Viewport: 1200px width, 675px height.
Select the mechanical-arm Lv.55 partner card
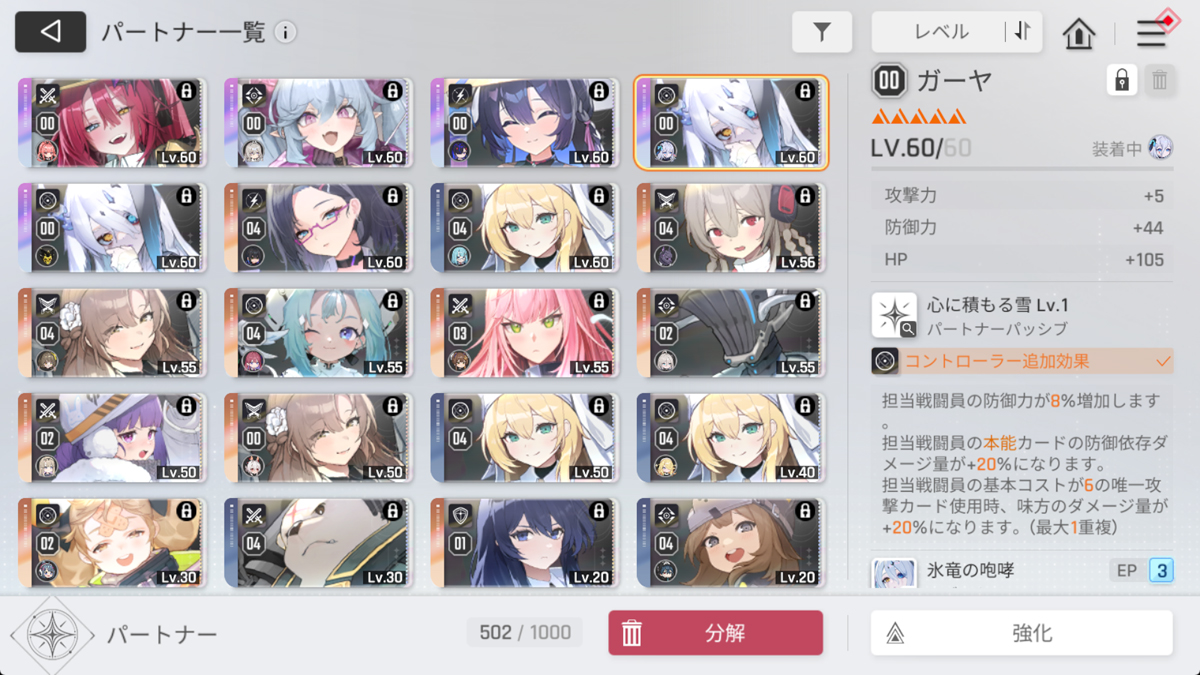(730, 334)
